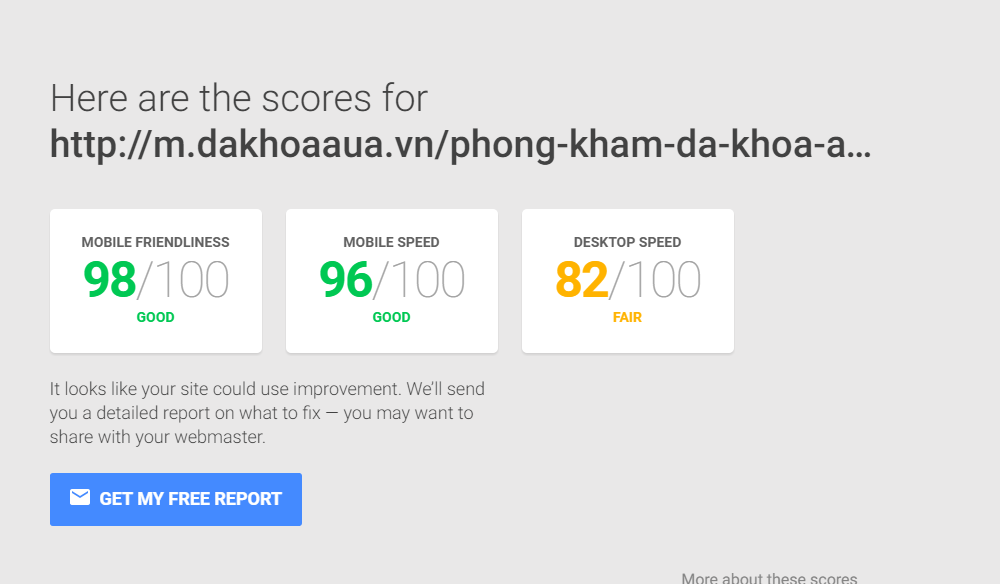Open the More about these scores link
The height and width of the screenshot is (584, 1000).
point(769,578)
